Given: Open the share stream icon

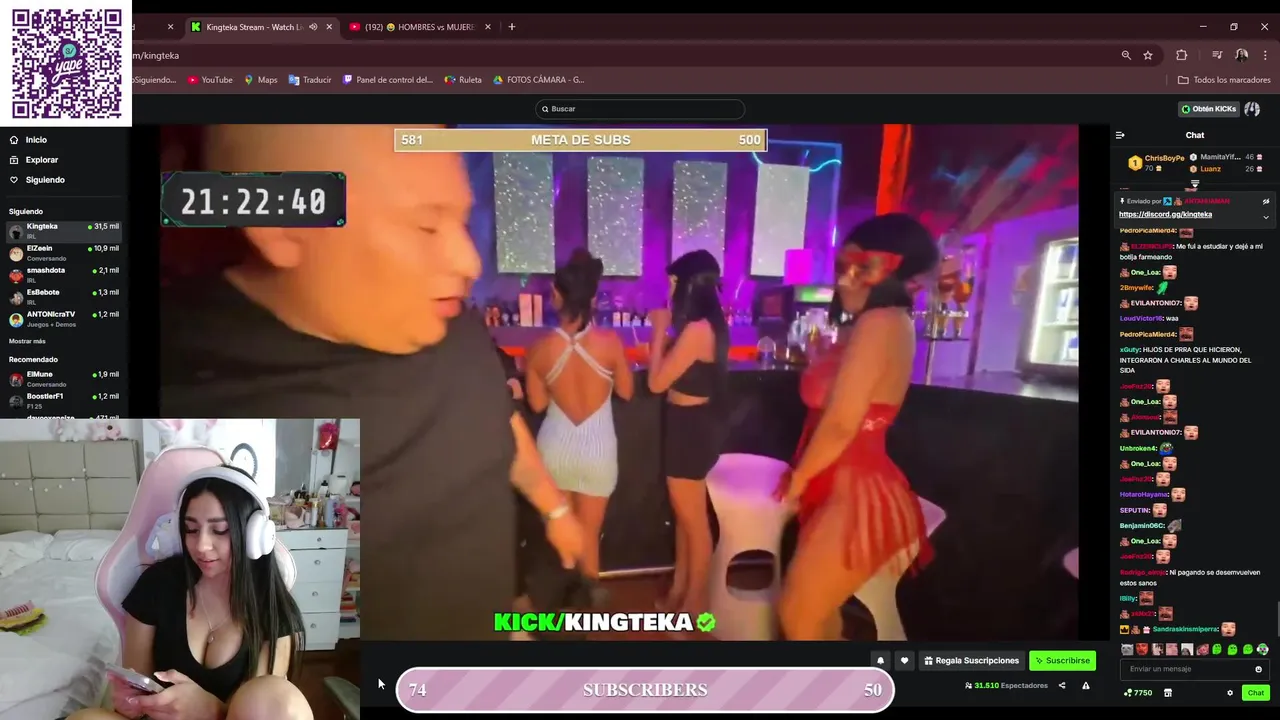Looking at the screenshot, I should click(1062, 686).
